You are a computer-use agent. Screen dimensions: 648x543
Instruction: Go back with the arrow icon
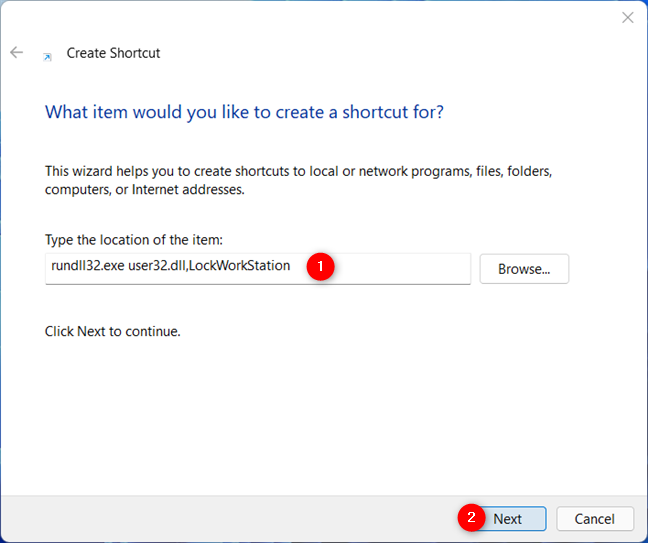[17, 52]
